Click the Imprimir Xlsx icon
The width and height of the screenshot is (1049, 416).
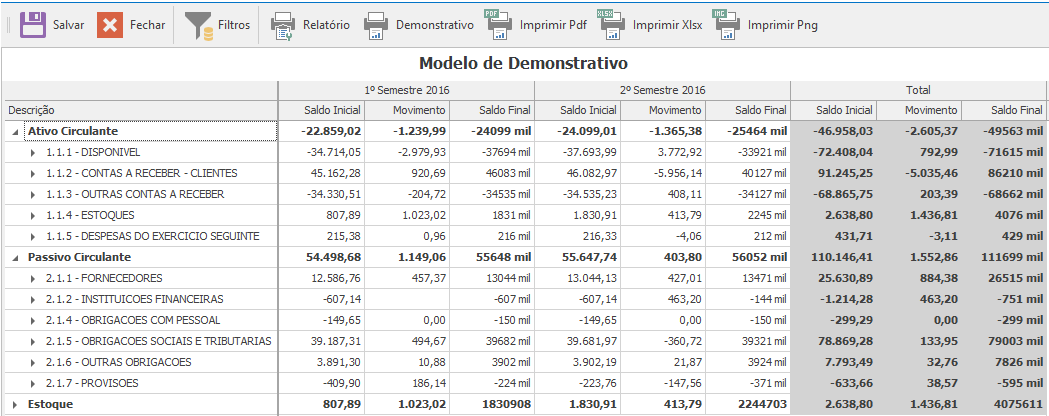coord(611,24)
